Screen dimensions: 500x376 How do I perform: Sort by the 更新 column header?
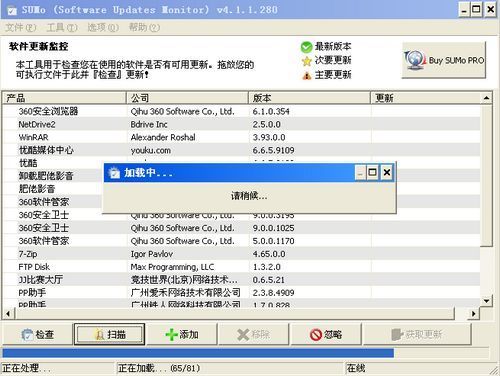(x=426, y=98)
